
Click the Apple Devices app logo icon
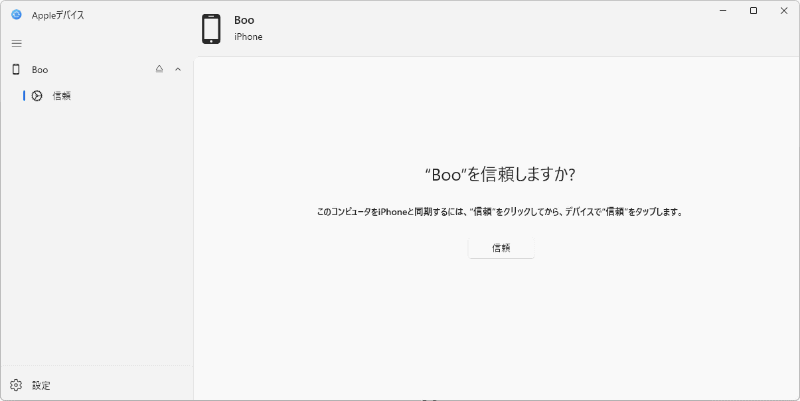click(16, 14)
